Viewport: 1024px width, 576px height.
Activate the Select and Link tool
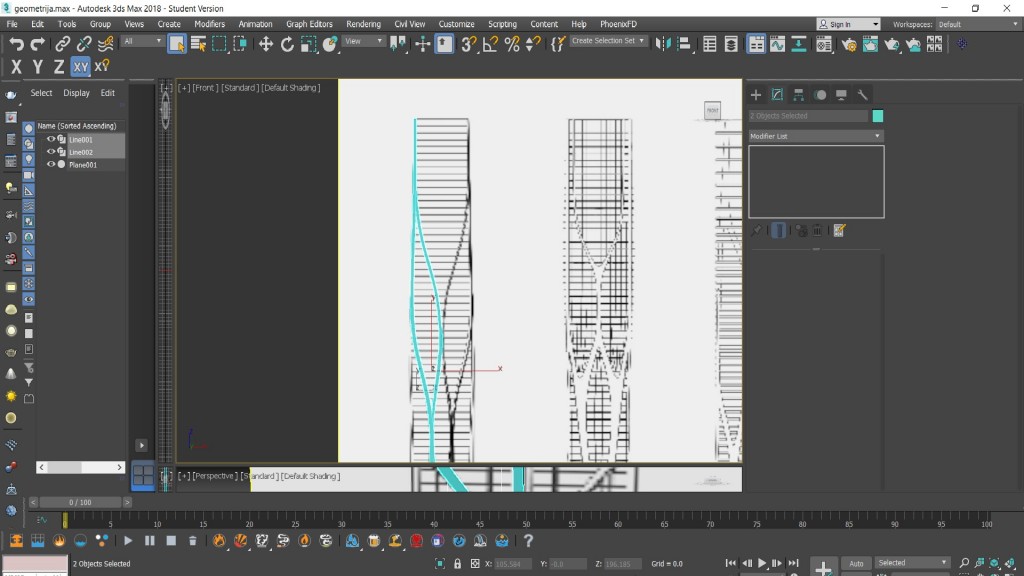62,44
